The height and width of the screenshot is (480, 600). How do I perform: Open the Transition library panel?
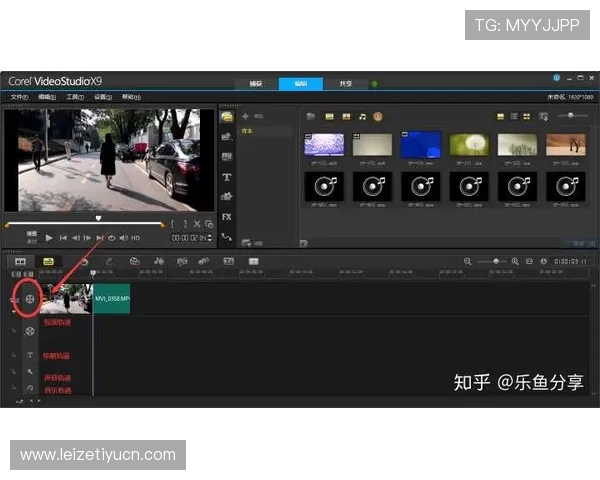pos(227,156)
